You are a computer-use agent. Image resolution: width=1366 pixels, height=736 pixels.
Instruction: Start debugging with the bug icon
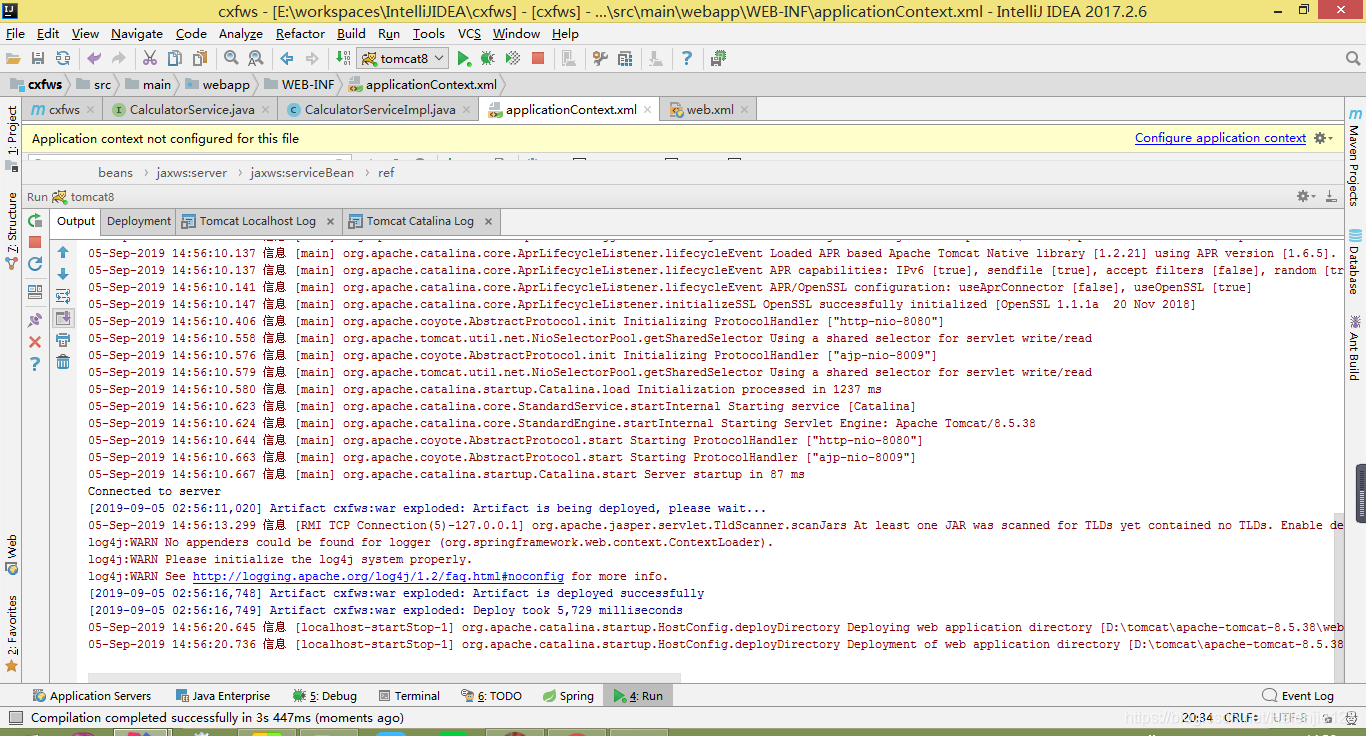coord(488,59)
